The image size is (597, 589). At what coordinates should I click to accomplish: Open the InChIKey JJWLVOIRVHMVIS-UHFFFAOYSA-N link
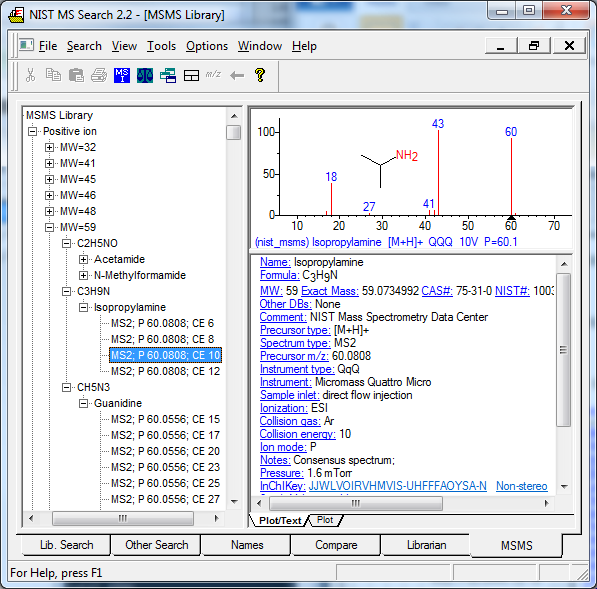[x=397, y=486]
